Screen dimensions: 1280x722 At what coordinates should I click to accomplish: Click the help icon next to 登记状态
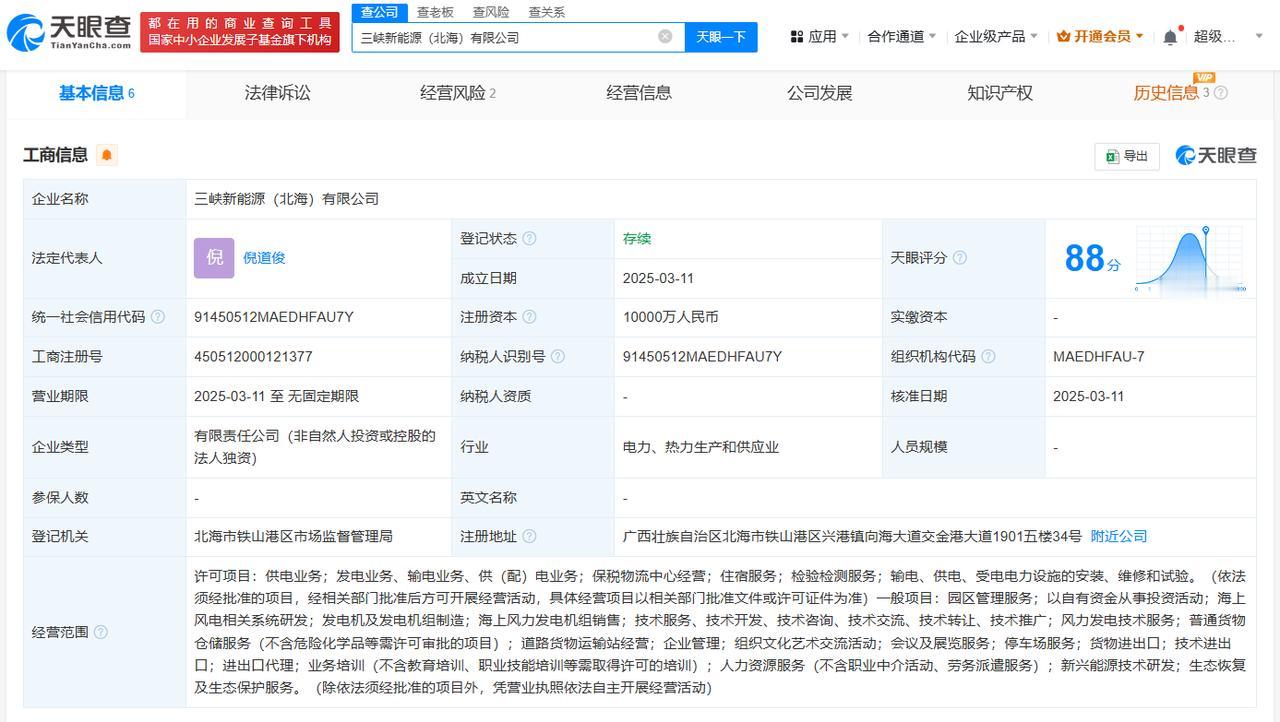click(529, 239)
